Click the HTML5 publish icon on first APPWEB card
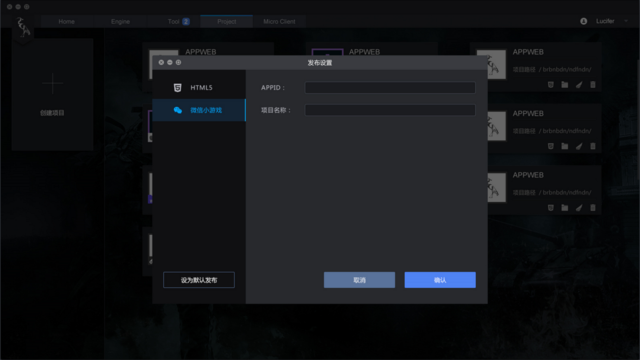Image resolution: width=640 pixels, height=360 pixels. [551, 84]
